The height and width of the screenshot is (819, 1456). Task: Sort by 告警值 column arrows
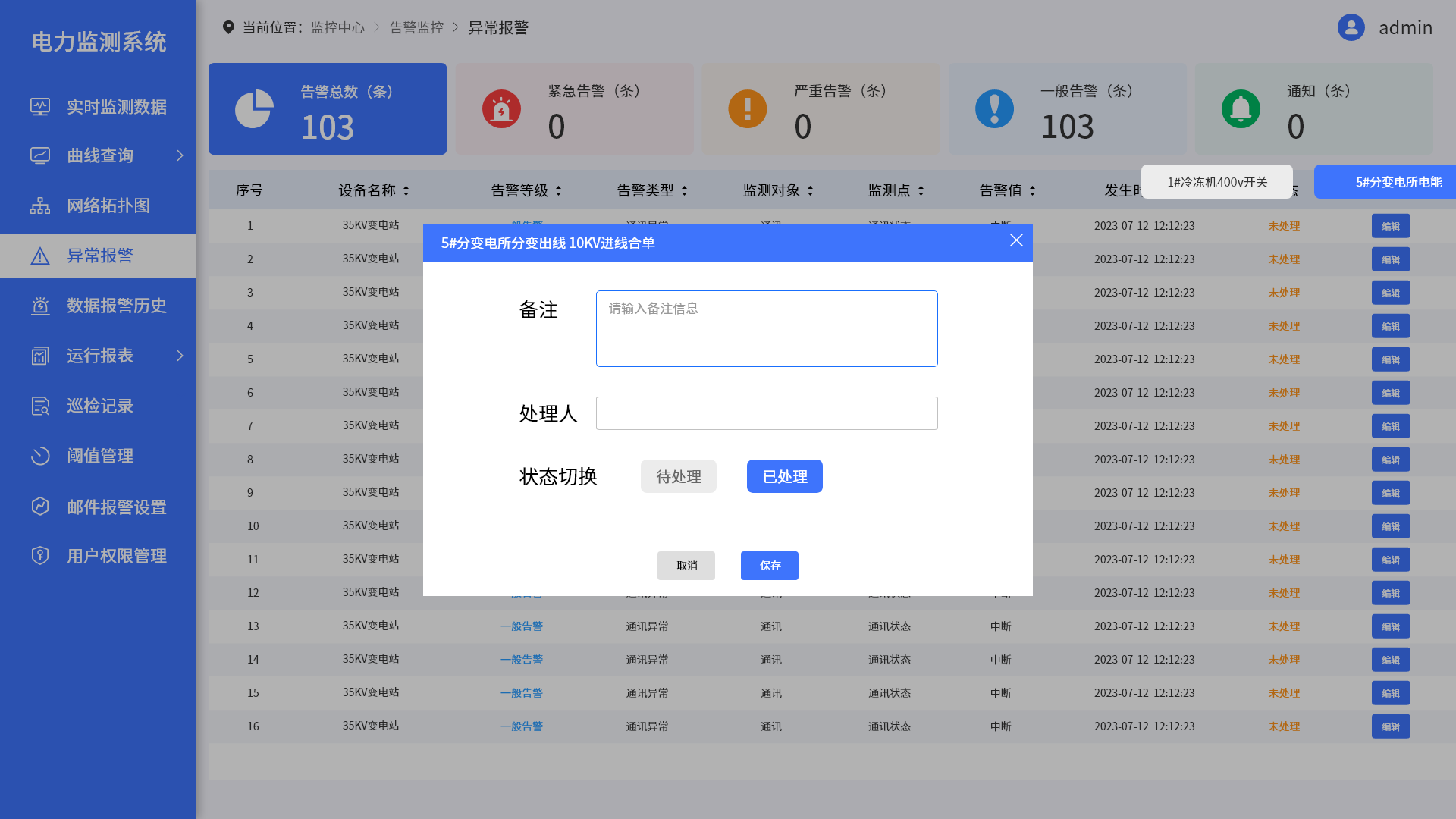[x=1032, y=191]
